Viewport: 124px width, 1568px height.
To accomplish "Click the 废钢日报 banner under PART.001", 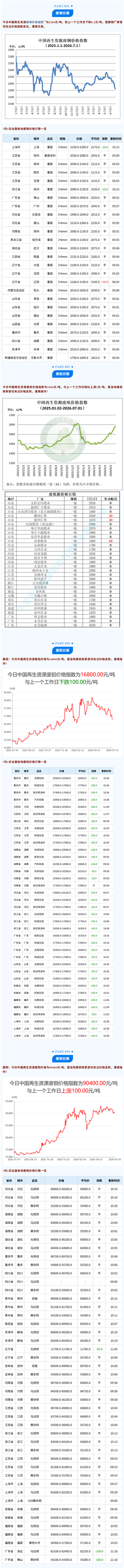I will tap(62, 13).
